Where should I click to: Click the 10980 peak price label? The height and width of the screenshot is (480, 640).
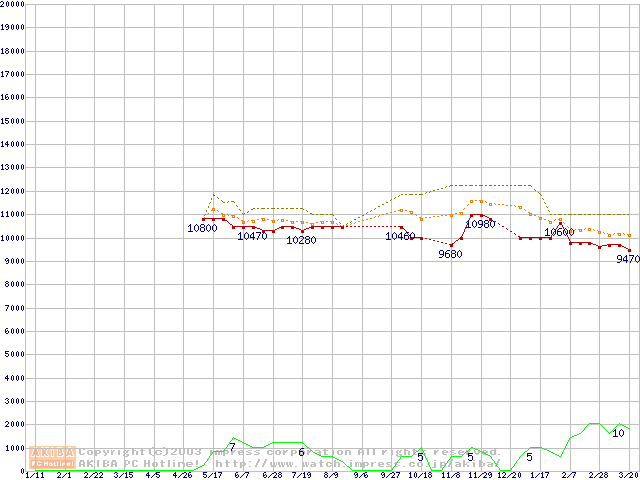pyautogui.click(x=480, y=224)
